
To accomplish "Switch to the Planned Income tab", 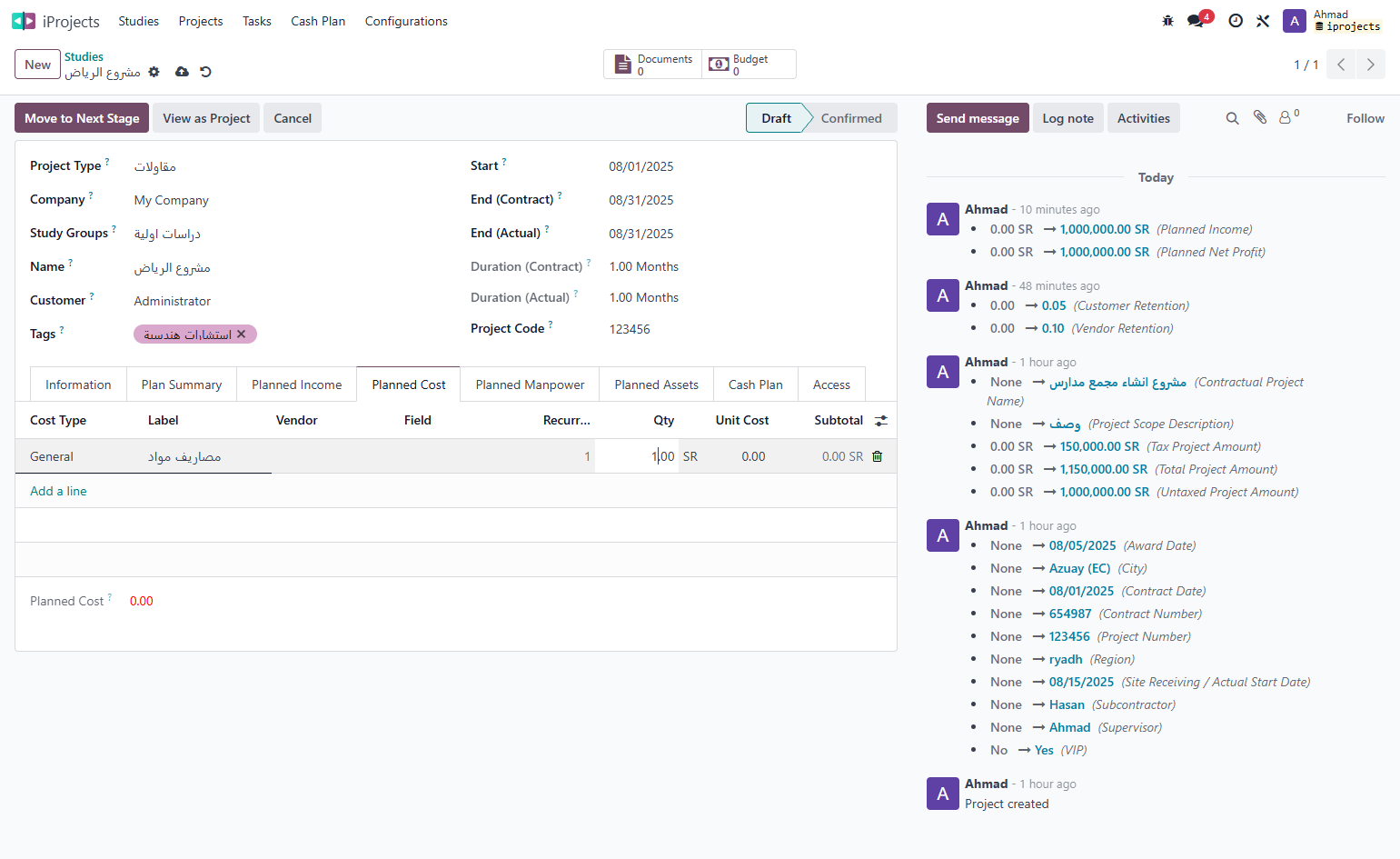I will tap(297, 385).
